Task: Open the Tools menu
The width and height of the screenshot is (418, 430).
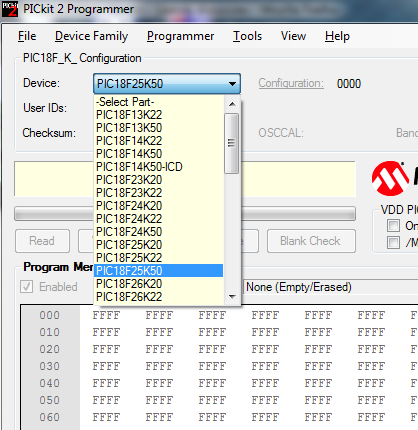Action: [247, 36]
